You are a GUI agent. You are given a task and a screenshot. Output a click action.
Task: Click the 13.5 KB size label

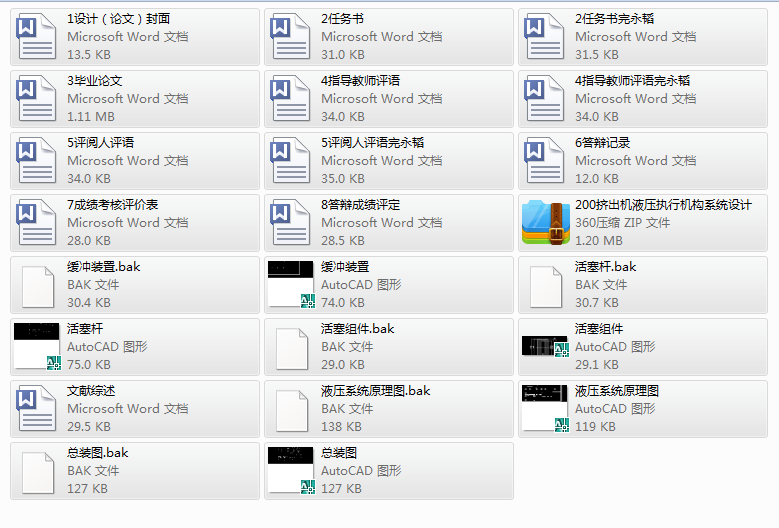pyautogui.click(x=89, y=55)
